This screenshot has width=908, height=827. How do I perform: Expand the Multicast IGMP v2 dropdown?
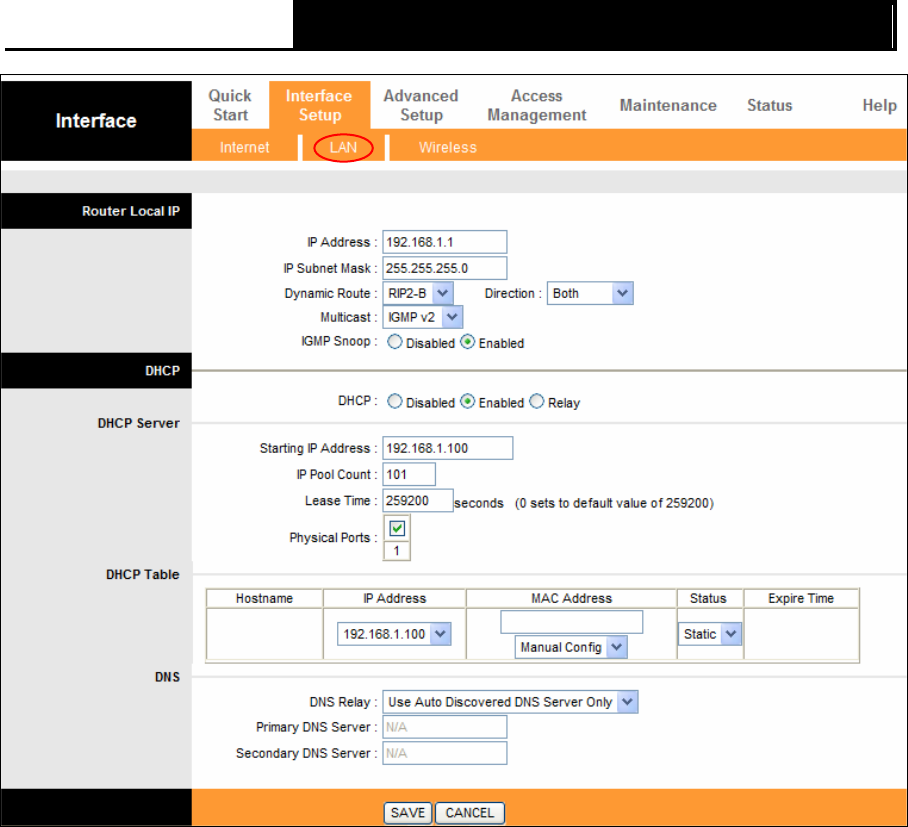[422, 317]
